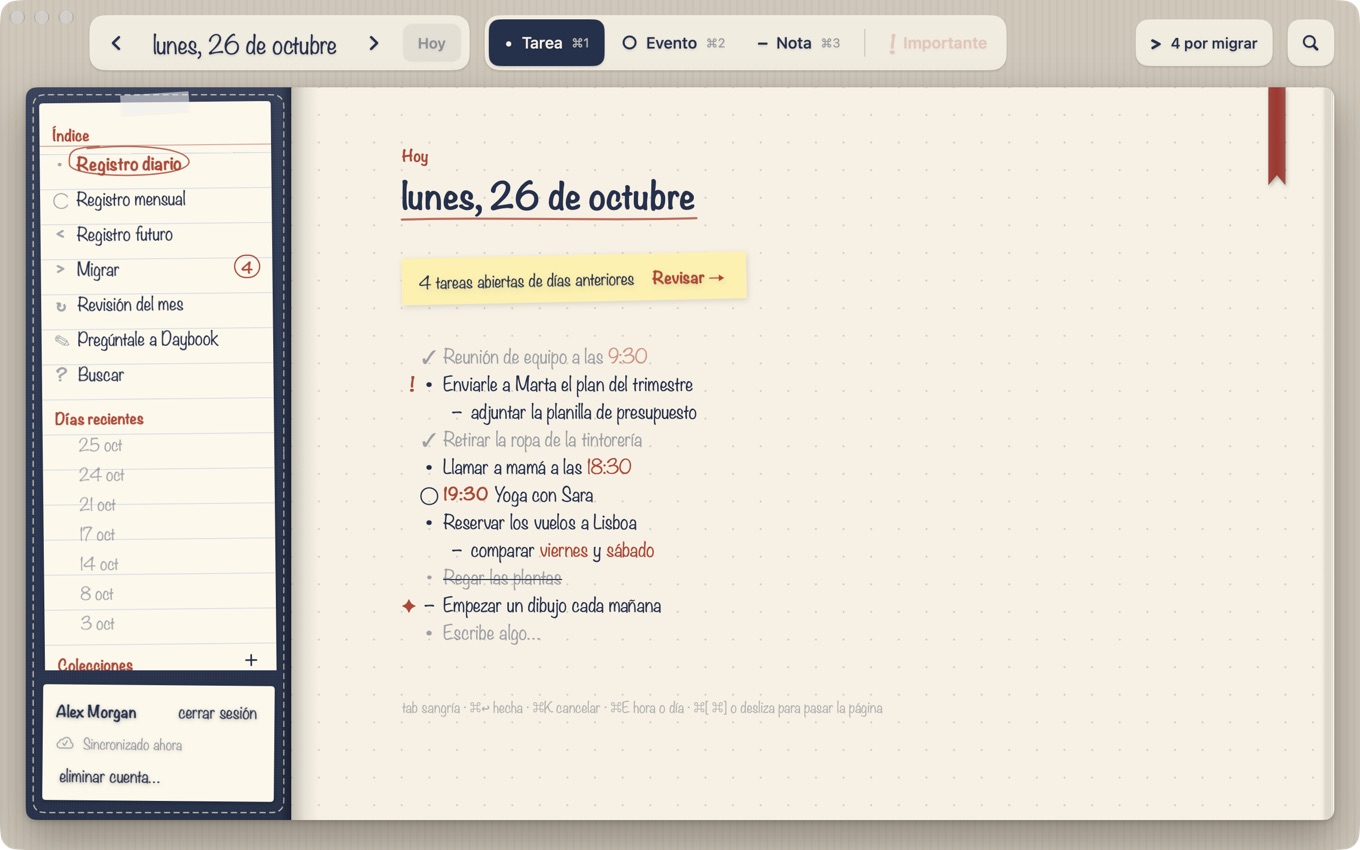Image resolution: width=1360 pixels, height=850 pixels.
Task: Click the refresh icon next to Revisión del mes
Action: (x=61, y=306)
